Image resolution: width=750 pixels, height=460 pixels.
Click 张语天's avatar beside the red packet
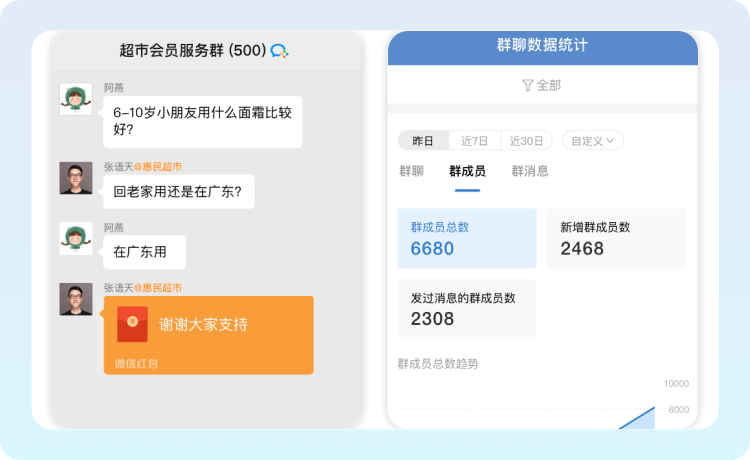point(76,299)
